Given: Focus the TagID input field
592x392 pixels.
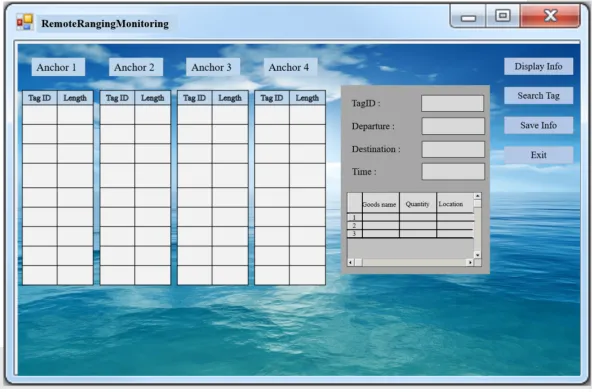Looking at the screenshot, I should (x=452, y=103).
